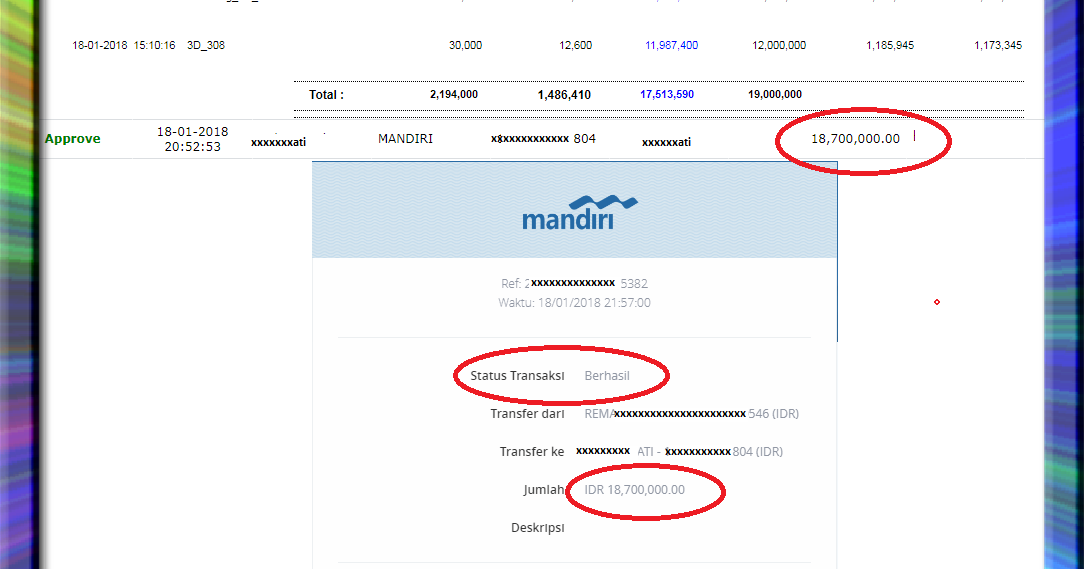
Task: Click the value 12,600 in the 3D_308 row
Action: [575, 45]
